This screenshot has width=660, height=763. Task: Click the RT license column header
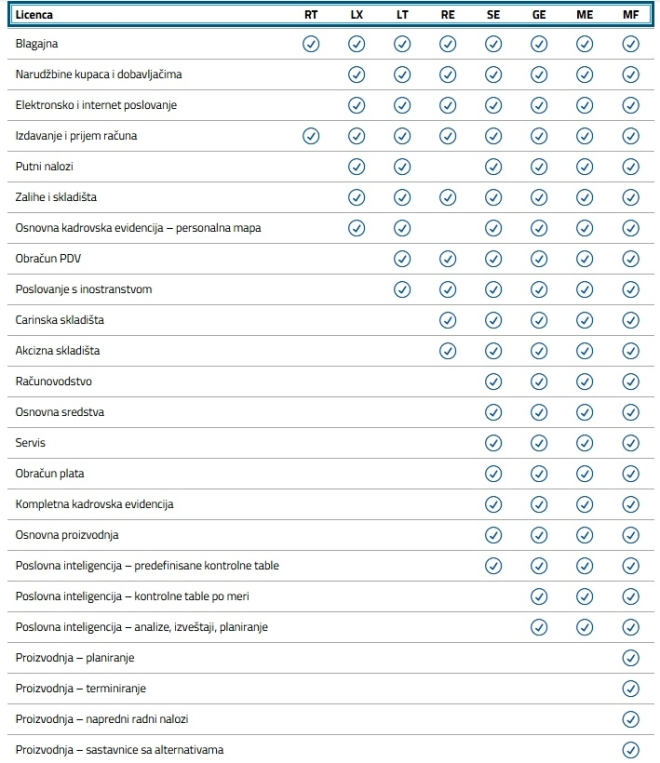coord(310,16)
